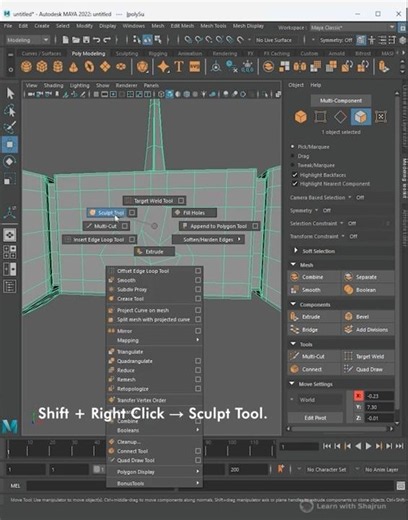
Task: Click the Multi-Component button
Action: [x=341, y=101]
